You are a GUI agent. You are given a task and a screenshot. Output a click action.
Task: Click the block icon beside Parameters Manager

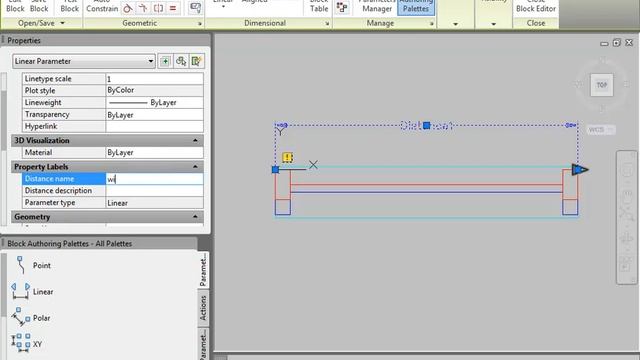[342, 8]
